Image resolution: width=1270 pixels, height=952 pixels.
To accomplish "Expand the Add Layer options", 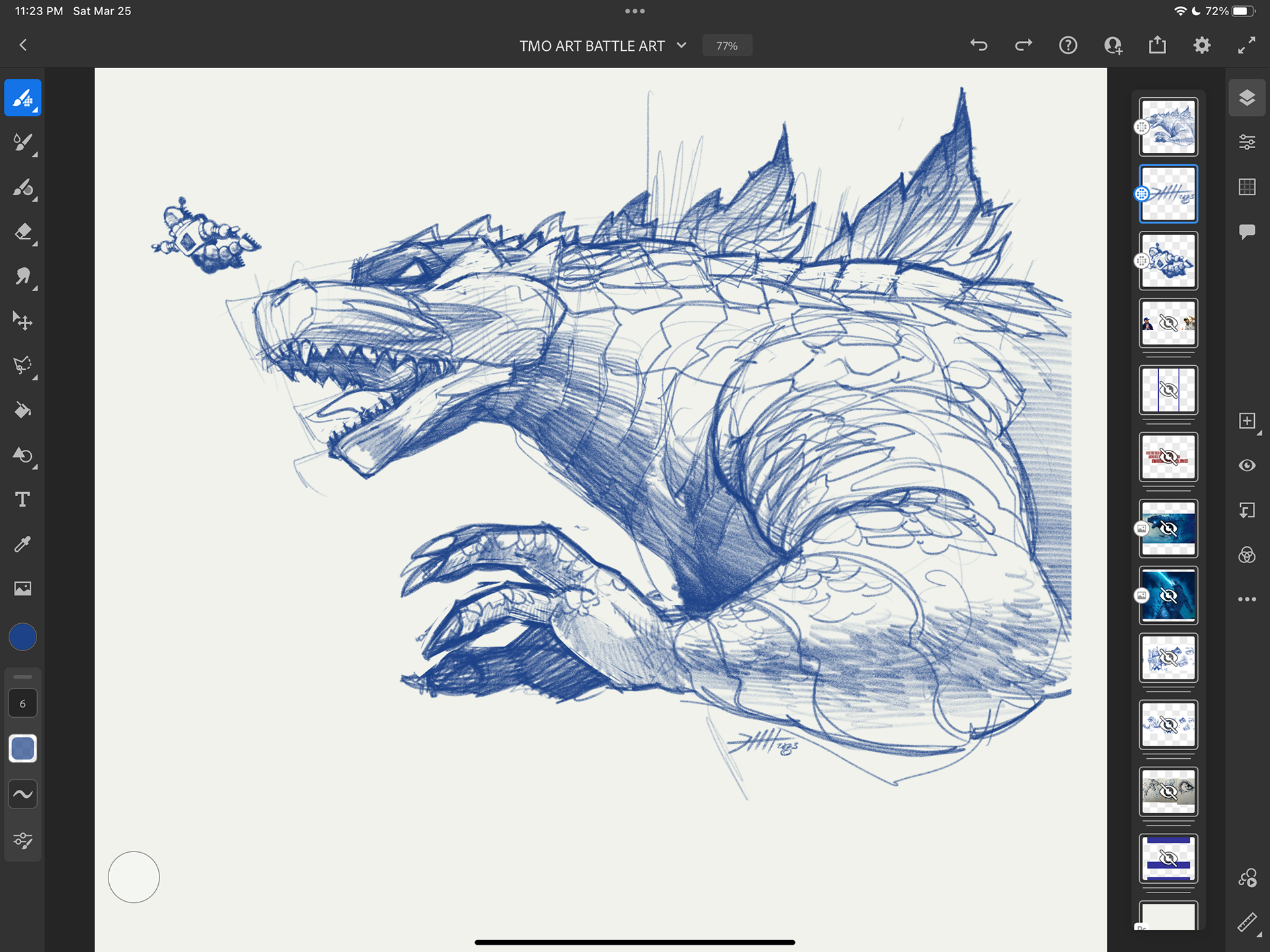I will pyautogui.click(x=1247, y=421).
